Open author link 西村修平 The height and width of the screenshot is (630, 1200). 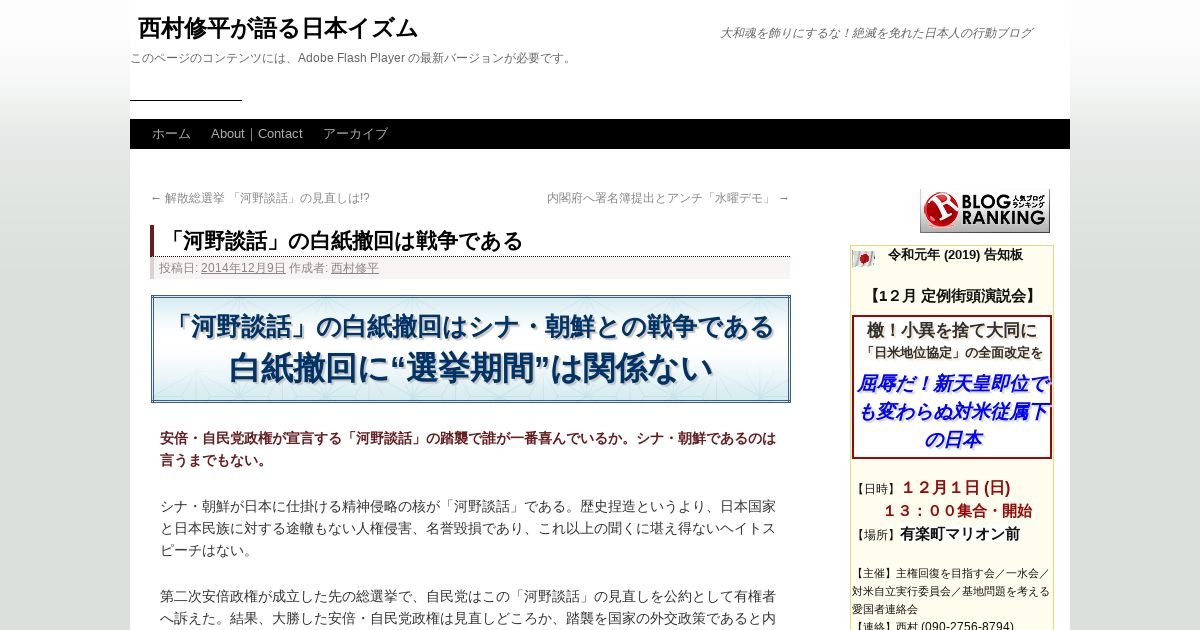355,268
